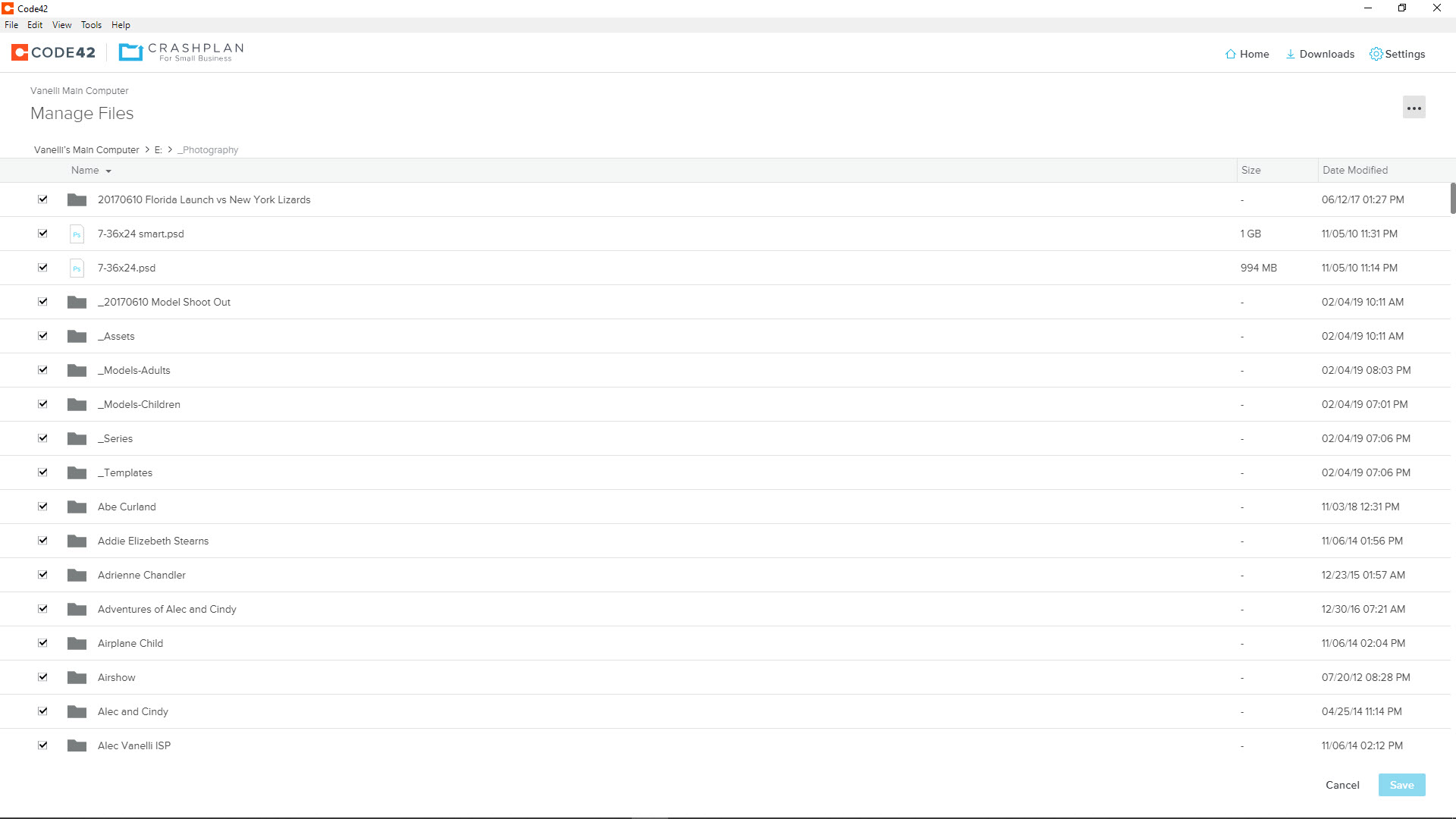Click the _Assets folder icon
The height and width of the screenshot is (819, 1456).
pos(77,336)
